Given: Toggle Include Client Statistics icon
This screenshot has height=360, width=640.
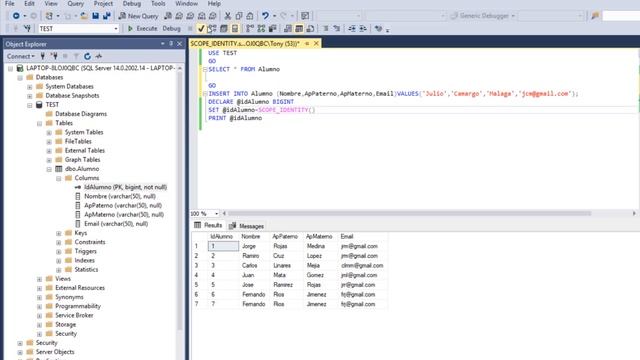Looking at the screenshot, I should click(x=272, y=29).
